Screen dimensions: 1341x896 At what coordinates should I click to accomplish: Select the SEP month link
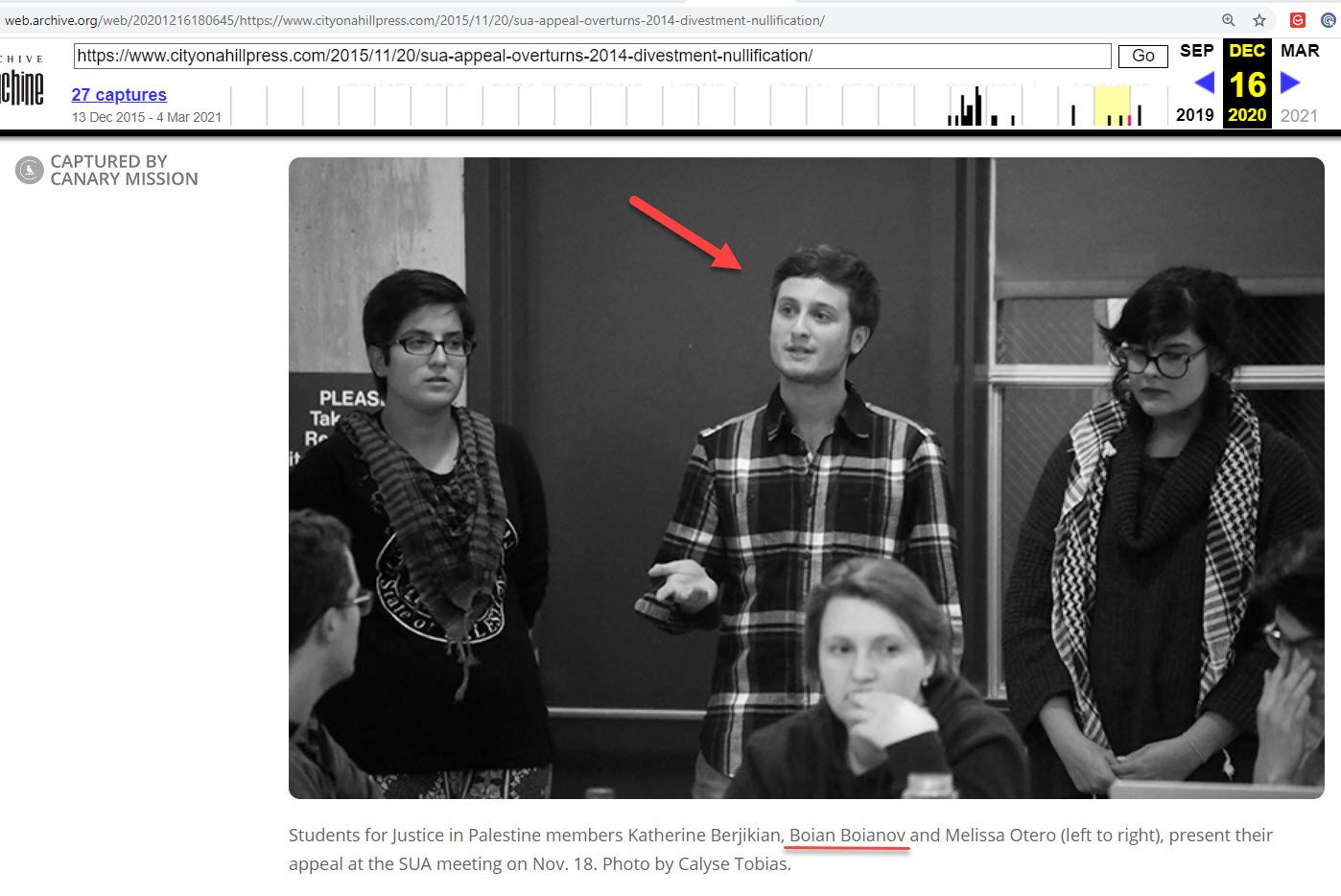click(1196, 51)
